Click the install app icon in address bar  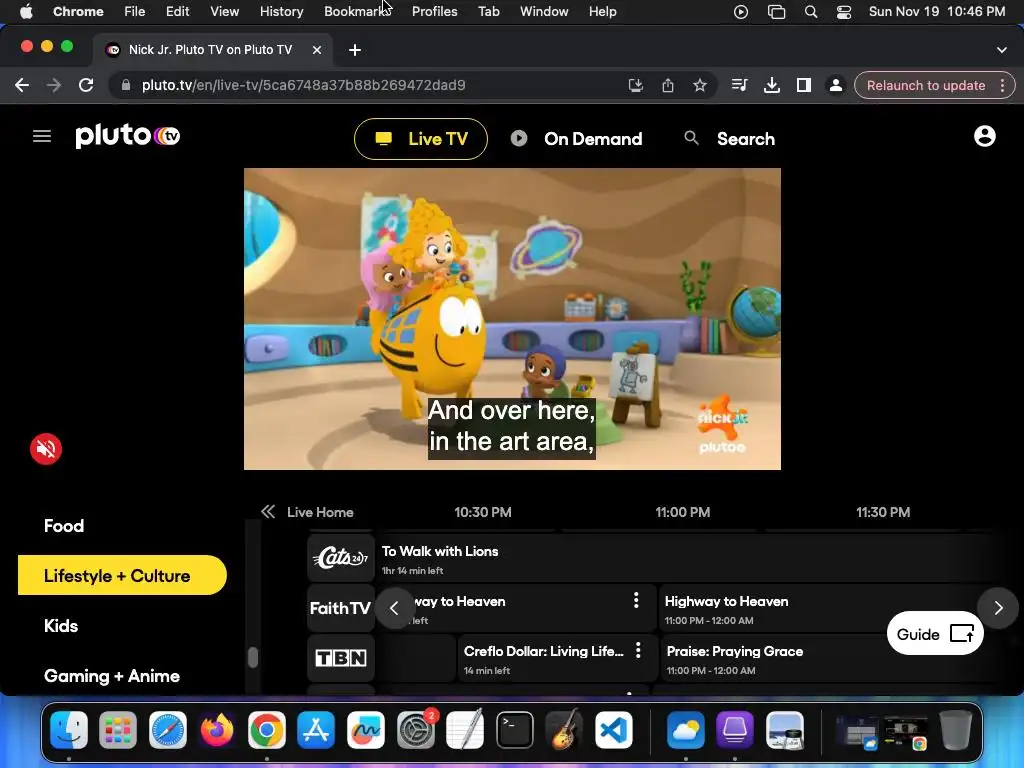pos(635,85)
